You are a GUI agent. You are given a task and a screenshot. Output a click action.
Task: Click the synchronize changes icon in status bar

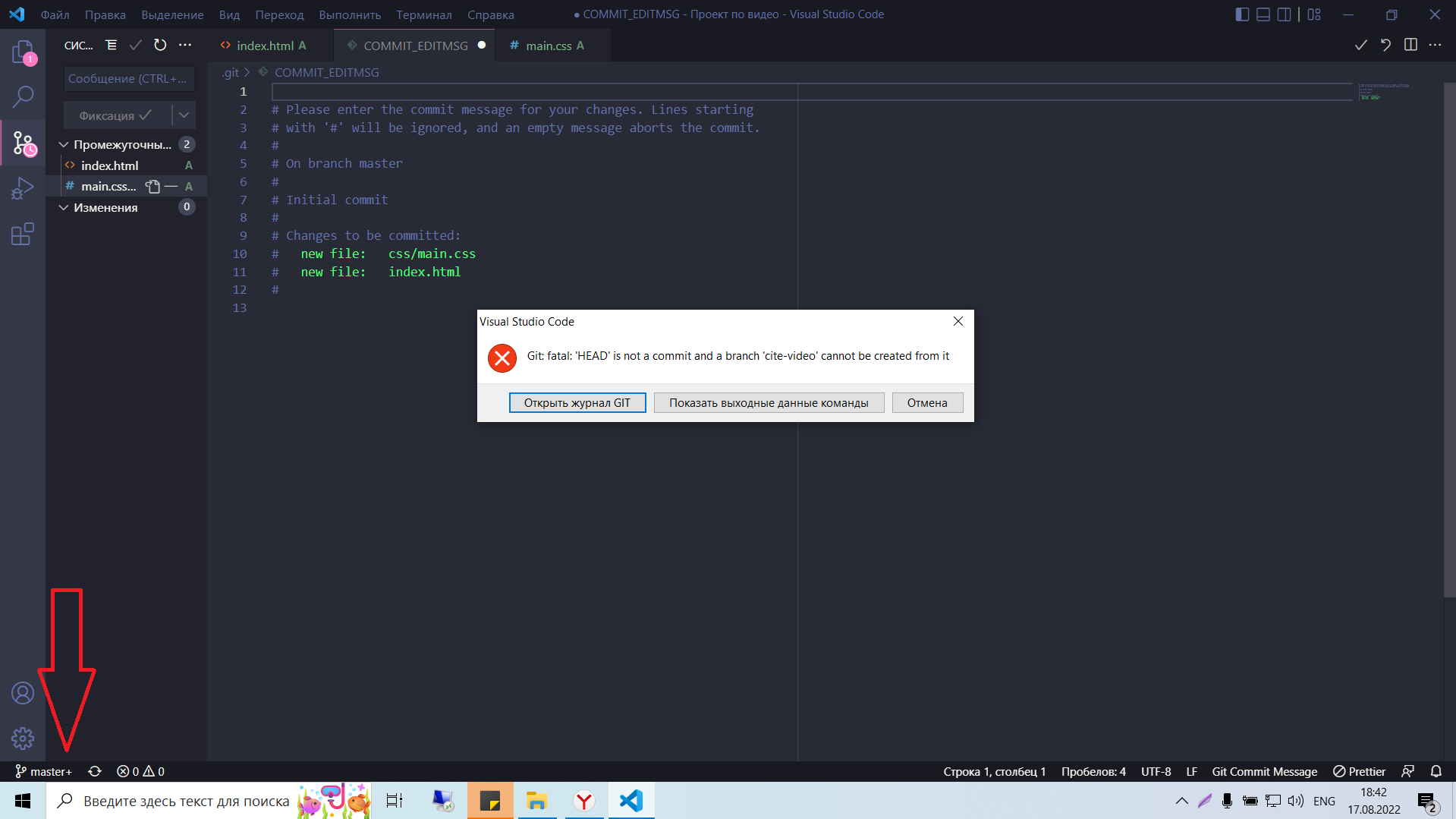coord(95,771)
